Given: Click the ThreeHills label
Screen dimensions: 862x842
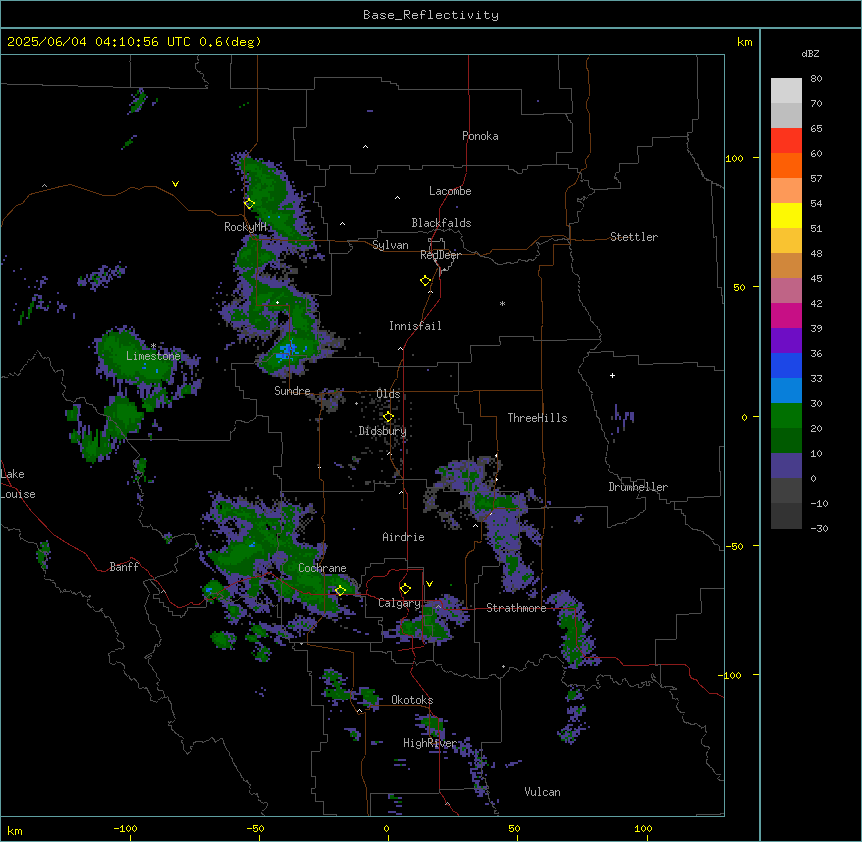Looking at the screenshot, I should pyautogui.click(x=537, y=418).
